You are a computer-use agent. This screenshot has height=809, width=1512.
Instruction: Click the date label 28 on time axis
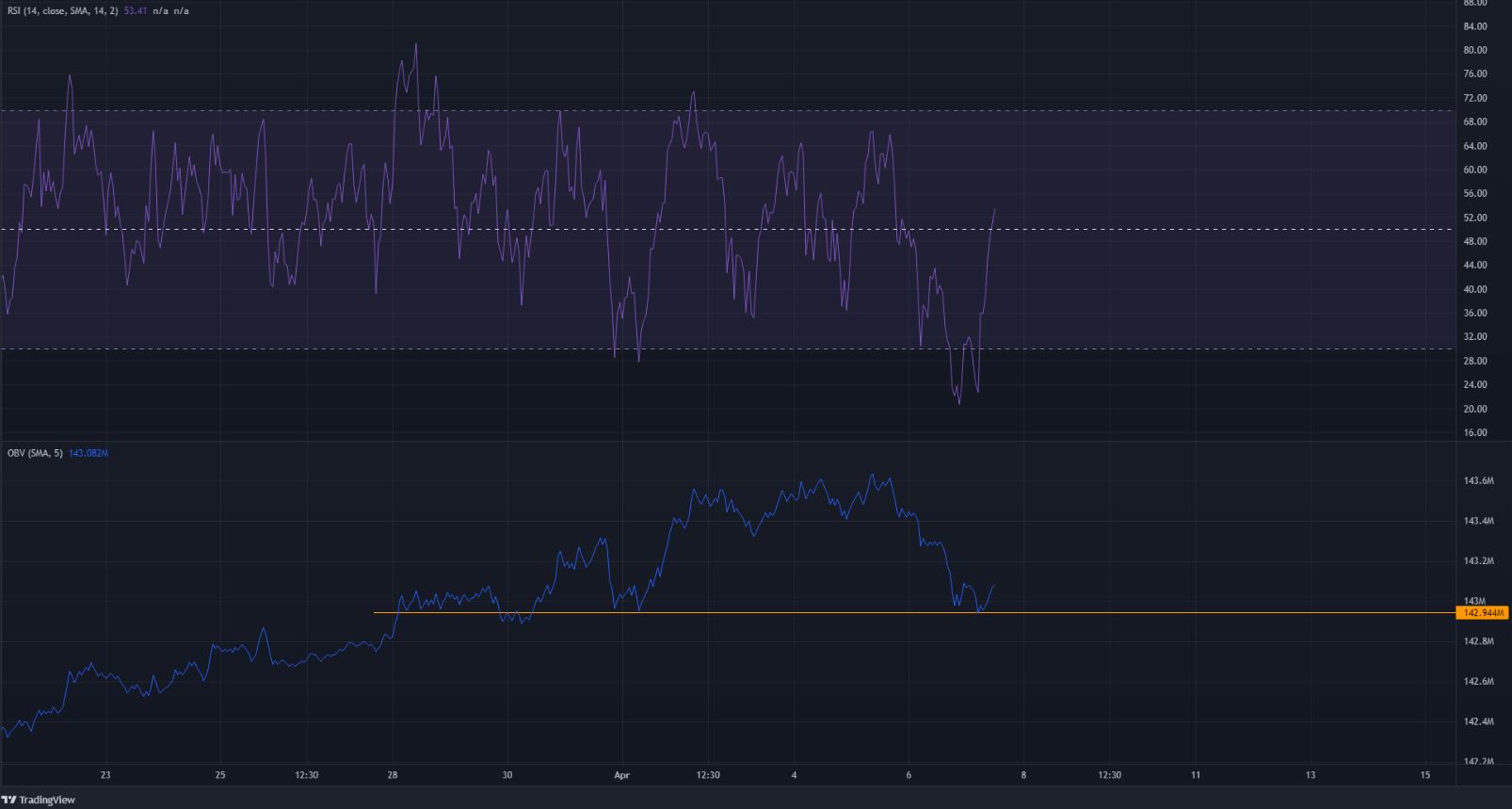click(x=393, y=775)
